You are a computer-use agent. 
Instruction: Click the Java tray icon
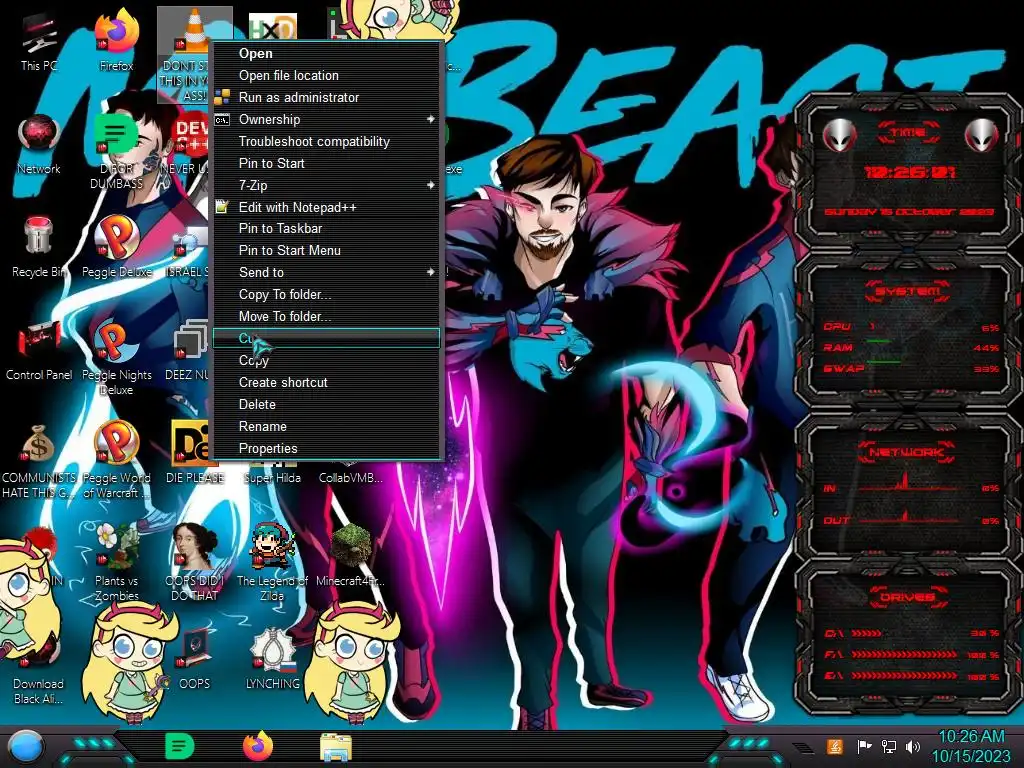point(835,746)
